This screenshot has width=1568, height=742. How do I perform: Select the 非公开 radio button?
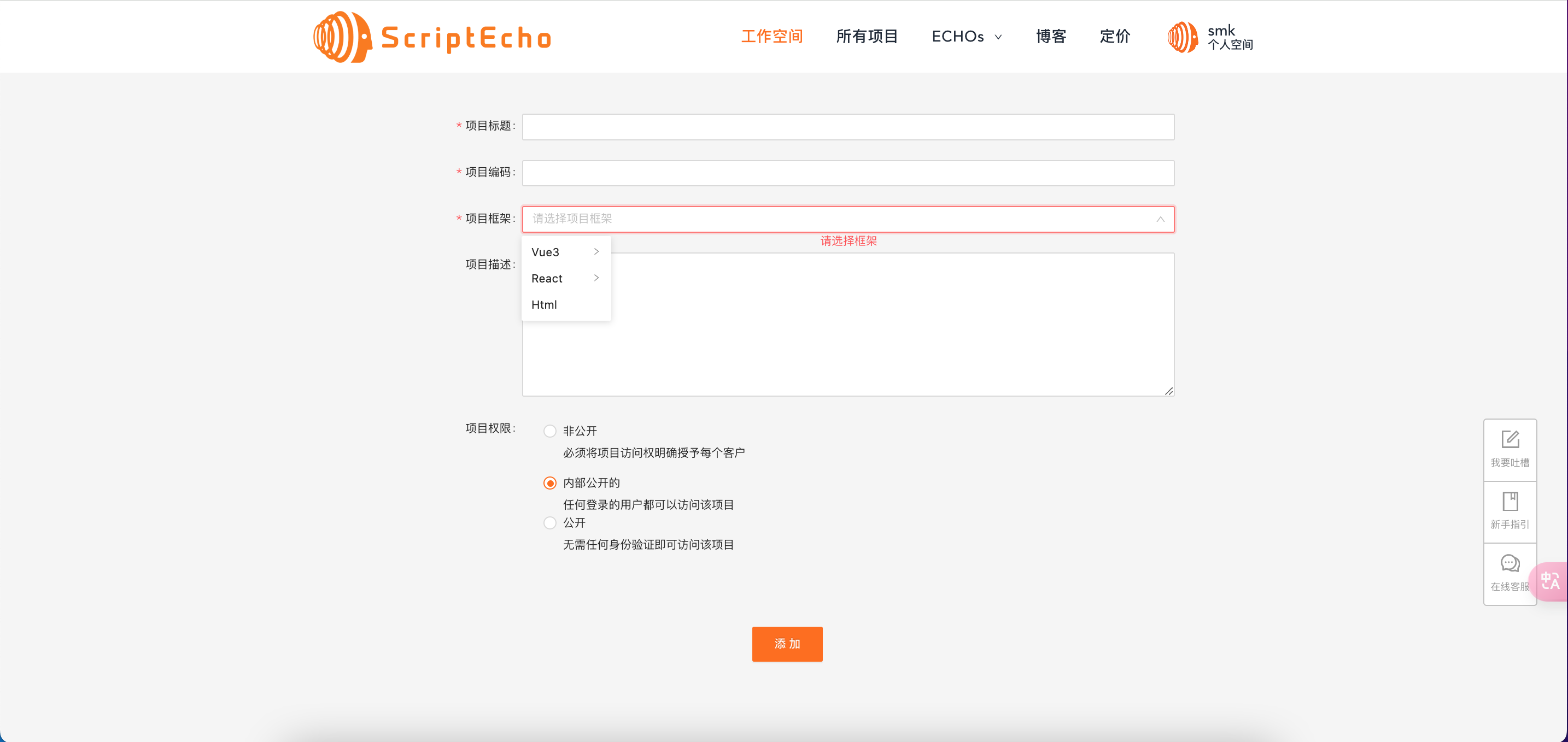tap(549, 431)
